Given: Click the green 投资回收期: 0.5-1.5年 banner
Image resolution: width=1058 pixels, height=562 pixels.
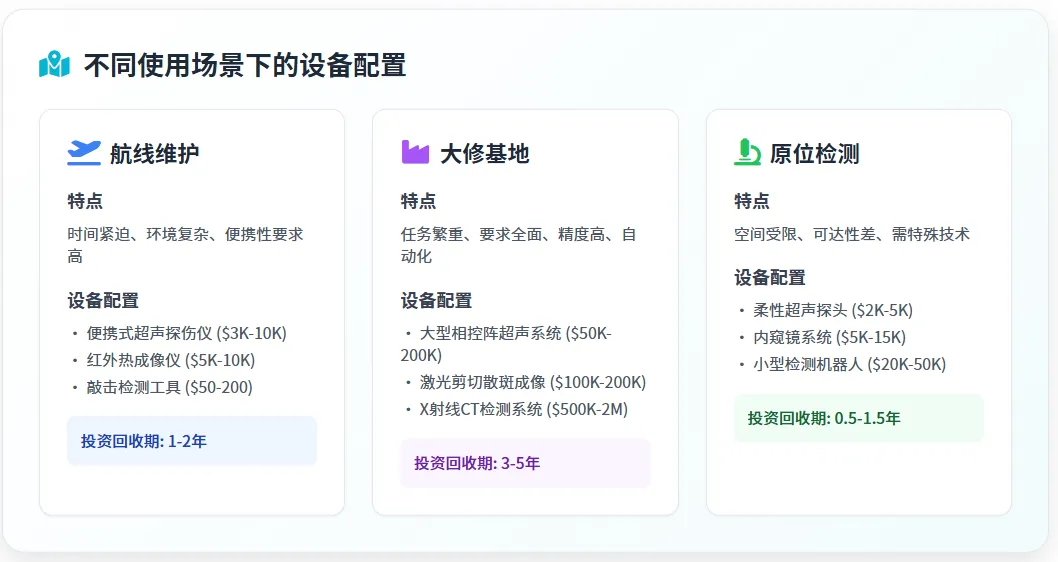Looking at the screenshot, I should pos(859,418).
